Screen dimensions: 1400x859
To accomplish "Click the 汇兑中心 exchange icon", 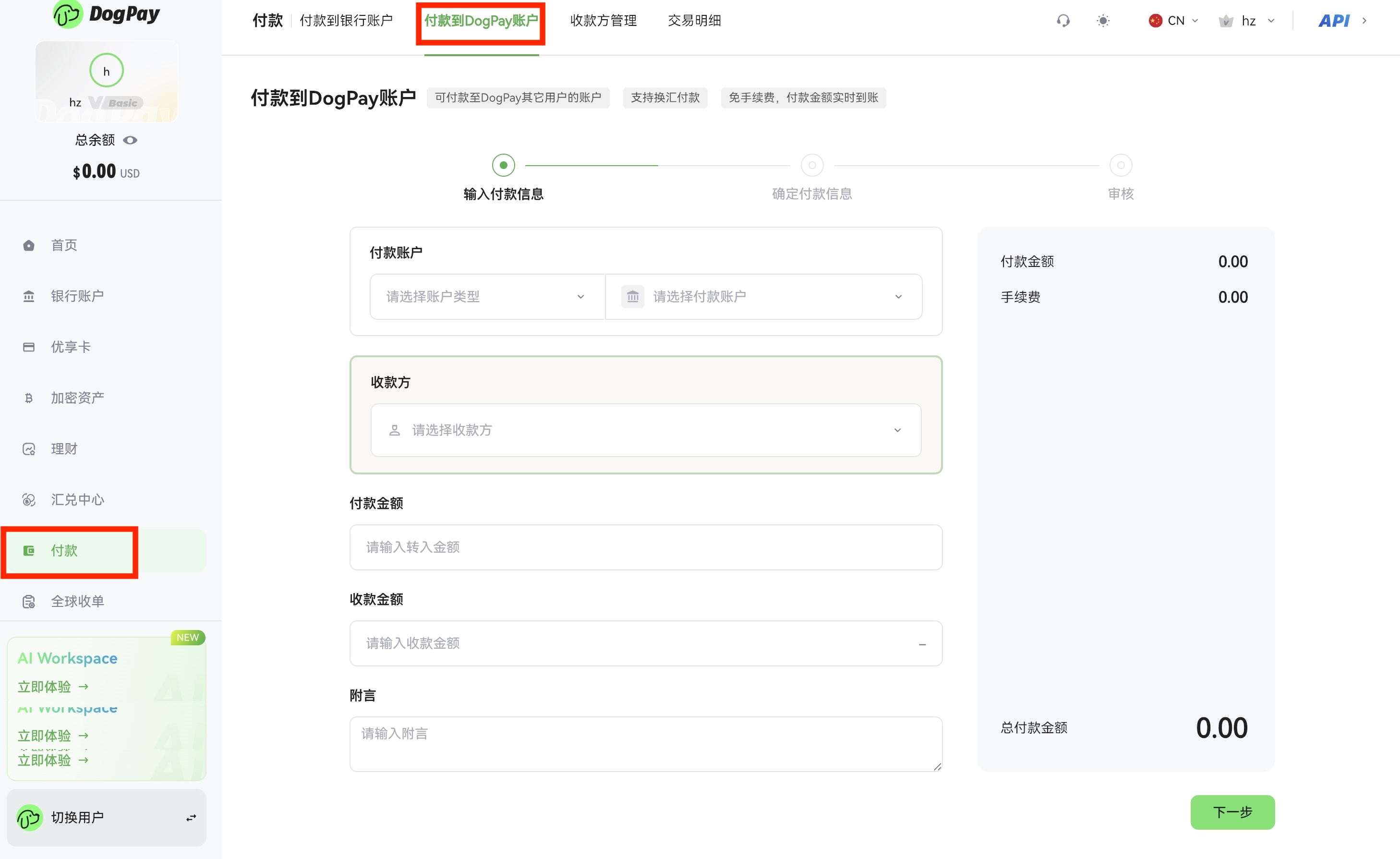I will pos(28,499).
